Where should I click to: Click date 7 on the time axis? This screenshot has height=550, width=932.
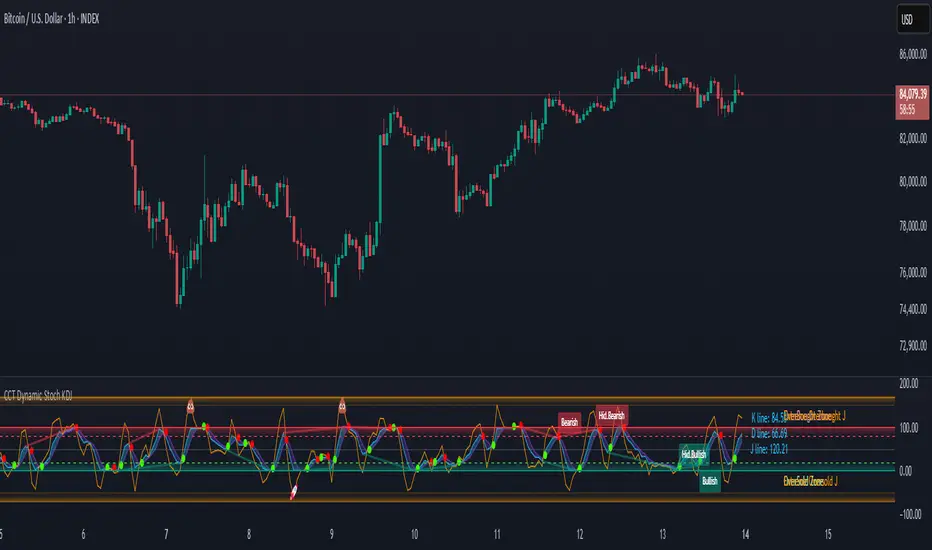coord(166,534)
